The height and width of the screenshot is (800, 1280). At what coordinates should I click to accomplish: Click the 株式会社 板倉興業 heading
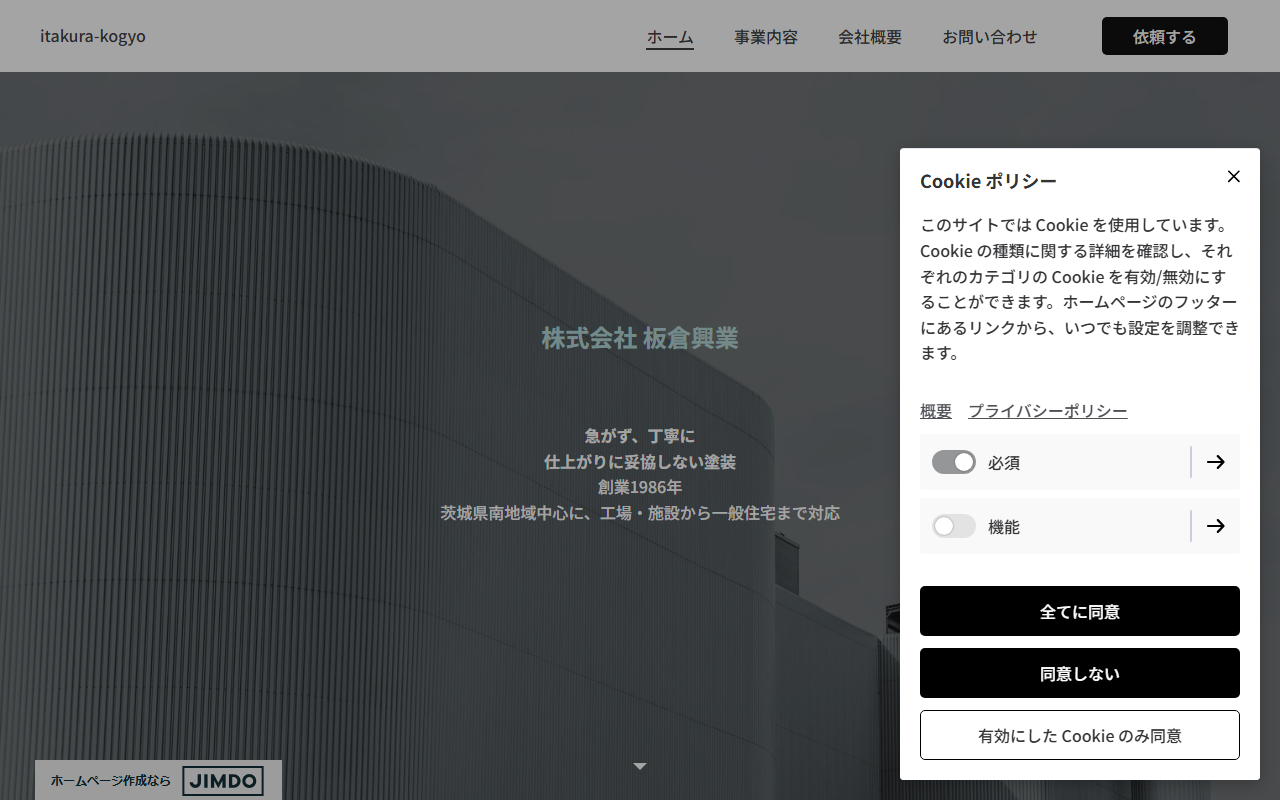point(640,338)
